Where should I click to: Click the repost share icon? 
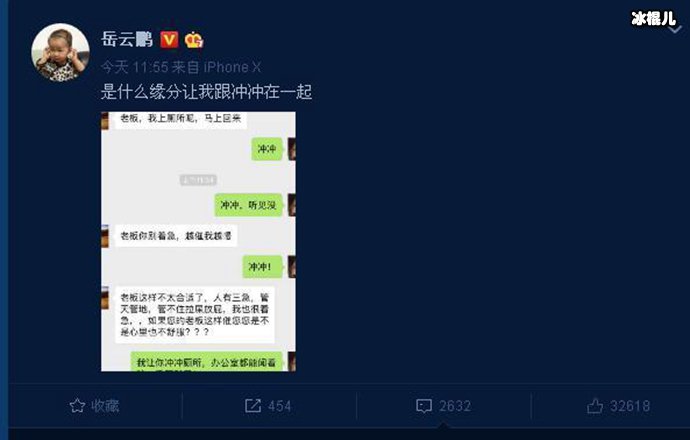(x=253, y=406)
